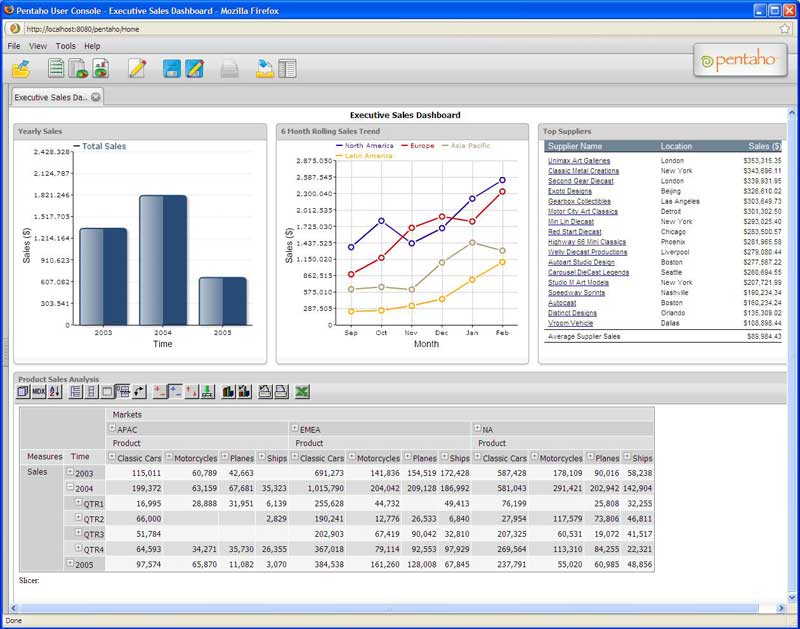This screenshot has width=800, height=629.
Task: Expand the QTR3 row
Action: point(79,533)
